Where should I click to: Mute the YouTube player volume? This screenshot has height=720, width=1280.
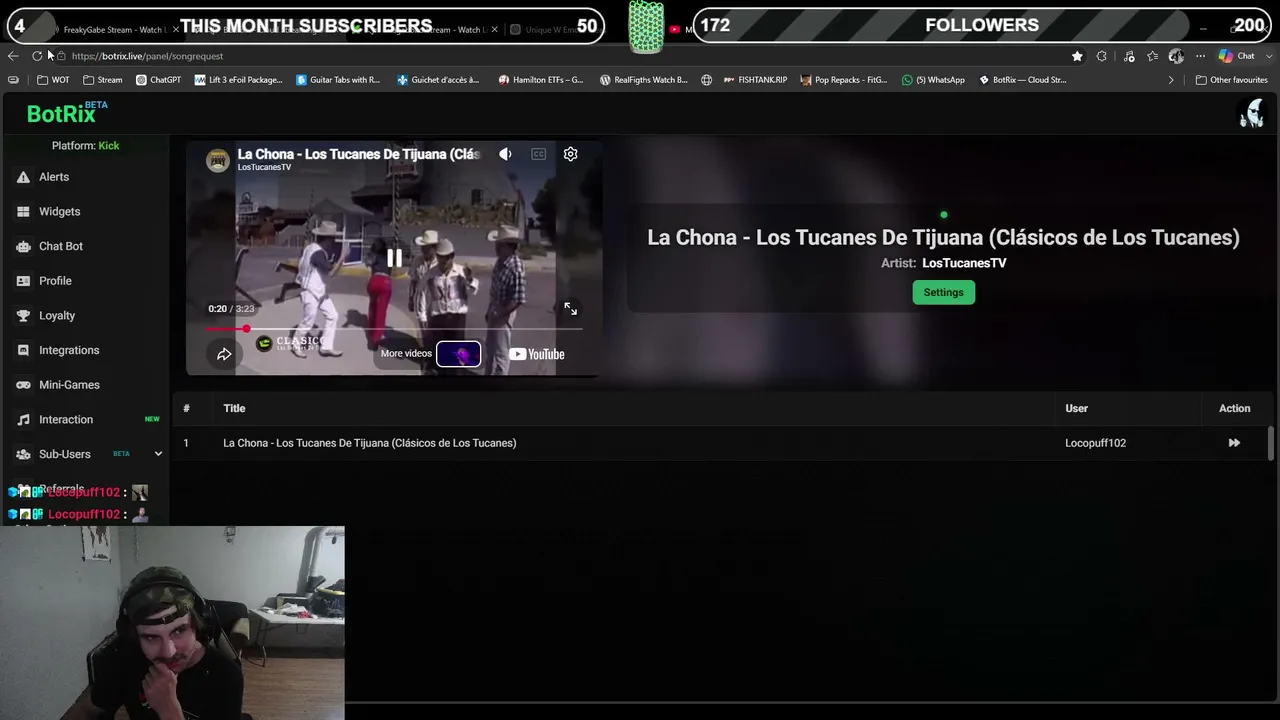(505, 154)
